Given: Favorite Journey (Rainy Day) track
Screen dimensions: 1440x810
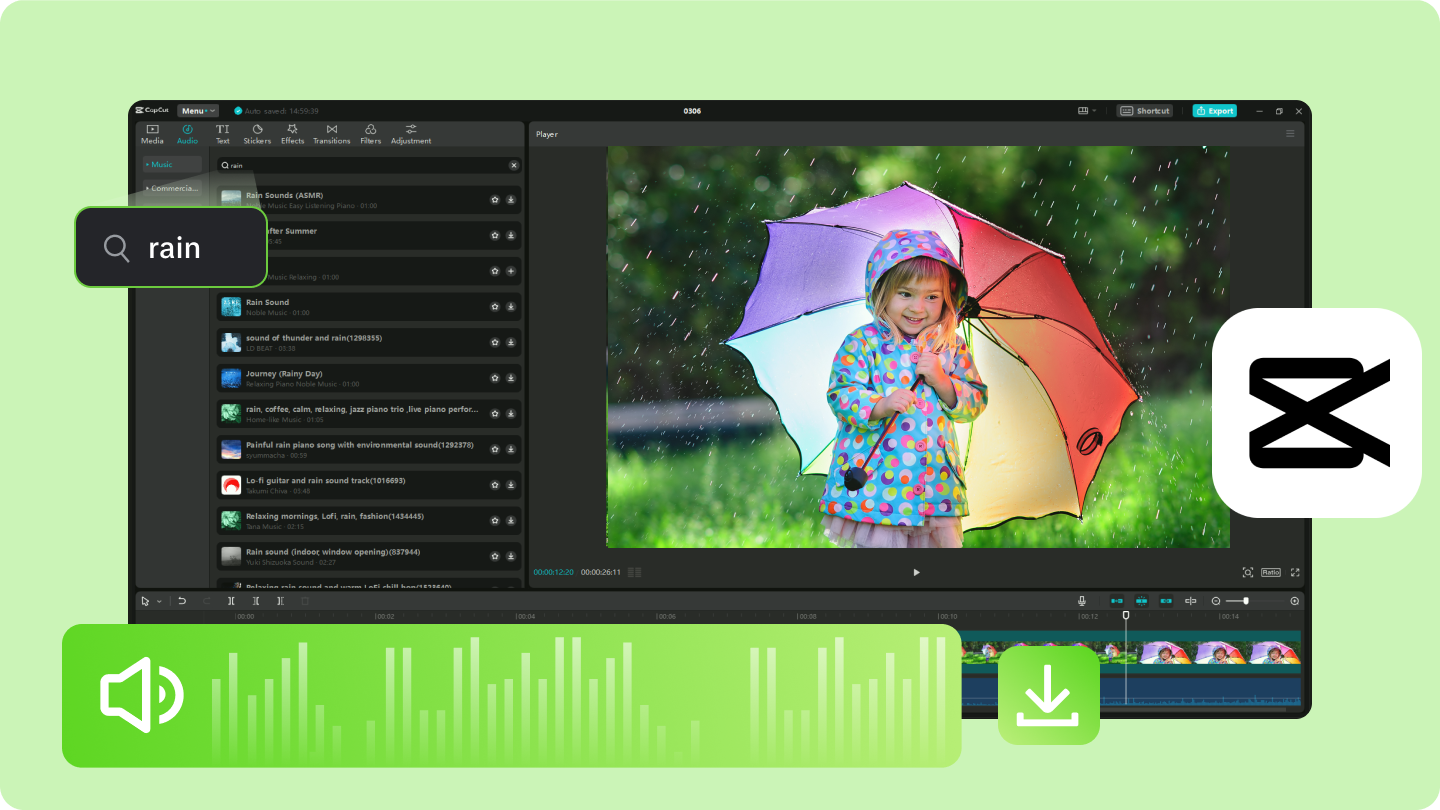Looking at the screenshot, I should tap(494, 378).
